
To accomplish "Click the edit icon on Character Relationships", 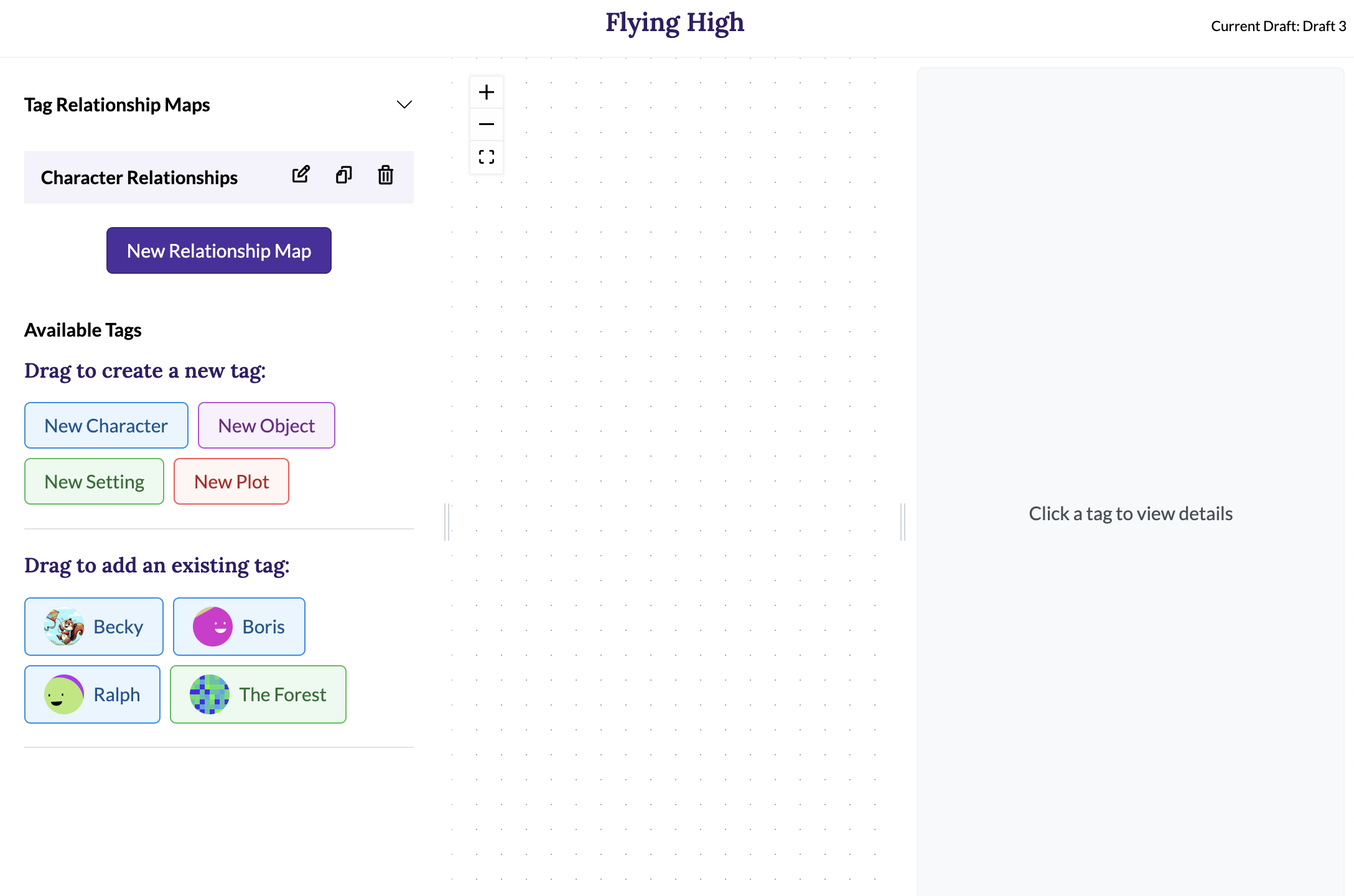I will [302, 177].
